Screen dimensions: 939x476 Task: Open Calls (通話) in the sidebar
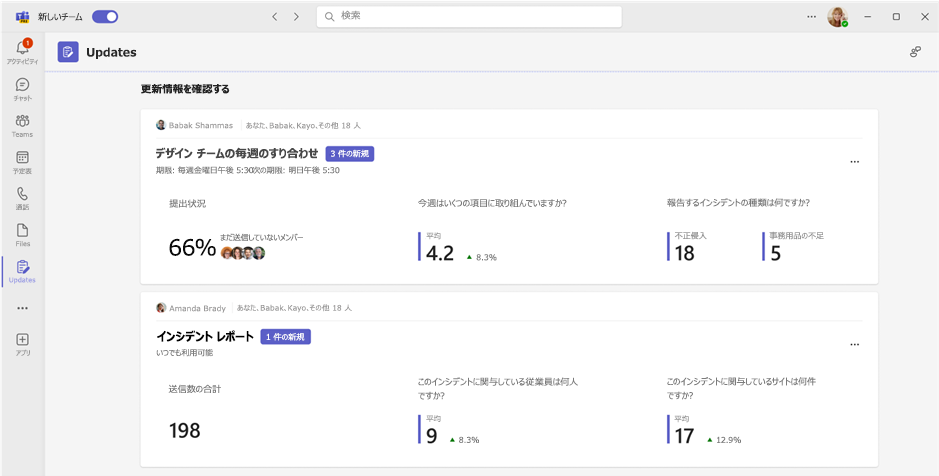22,199
